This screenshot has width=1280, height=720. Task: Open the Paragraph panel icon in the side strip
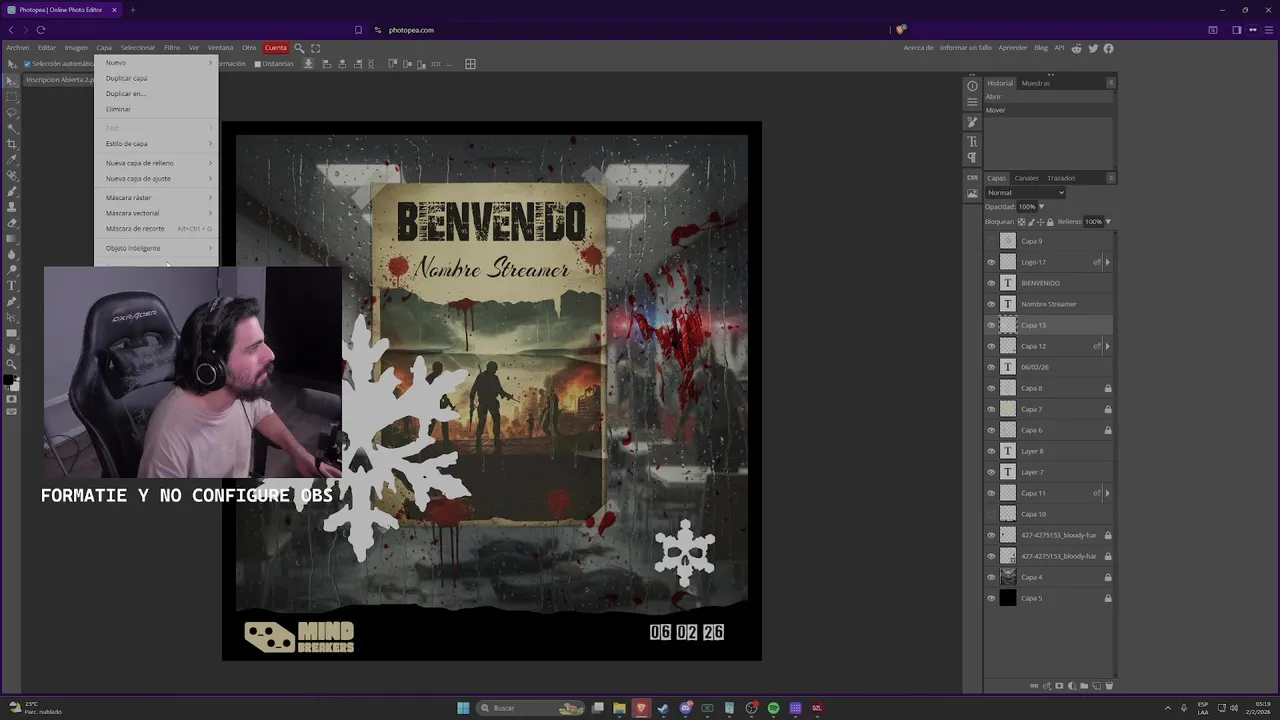pyautogui.click(x=972, y=157)
